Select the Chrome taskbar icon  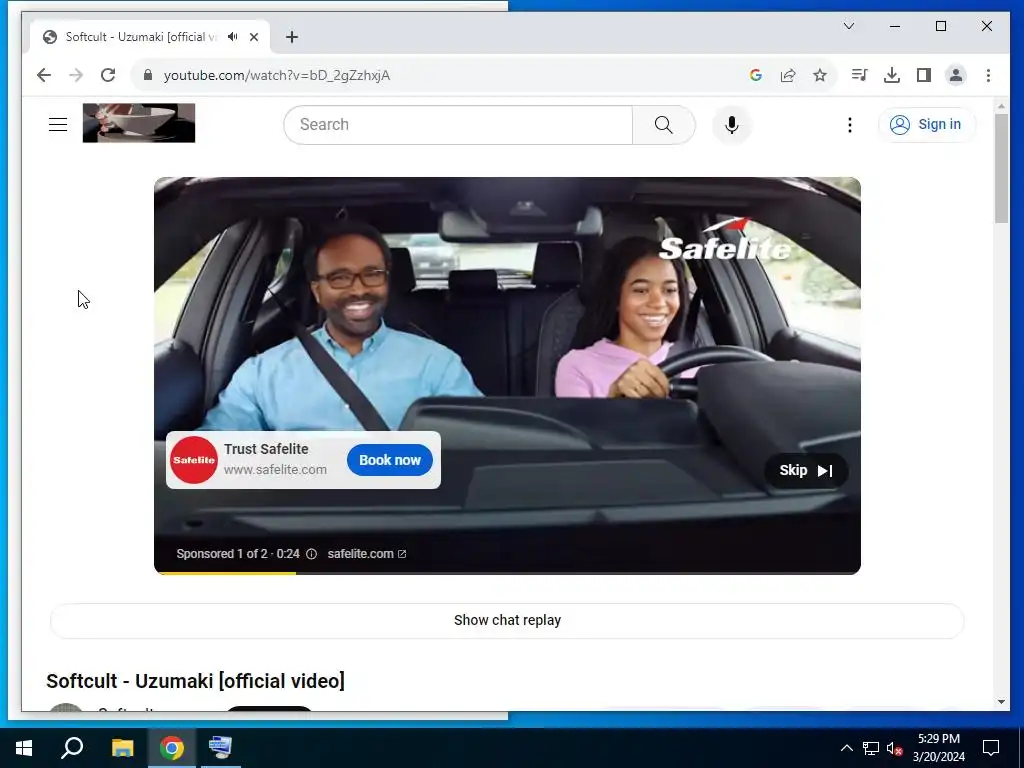click(x=172, y=748)
